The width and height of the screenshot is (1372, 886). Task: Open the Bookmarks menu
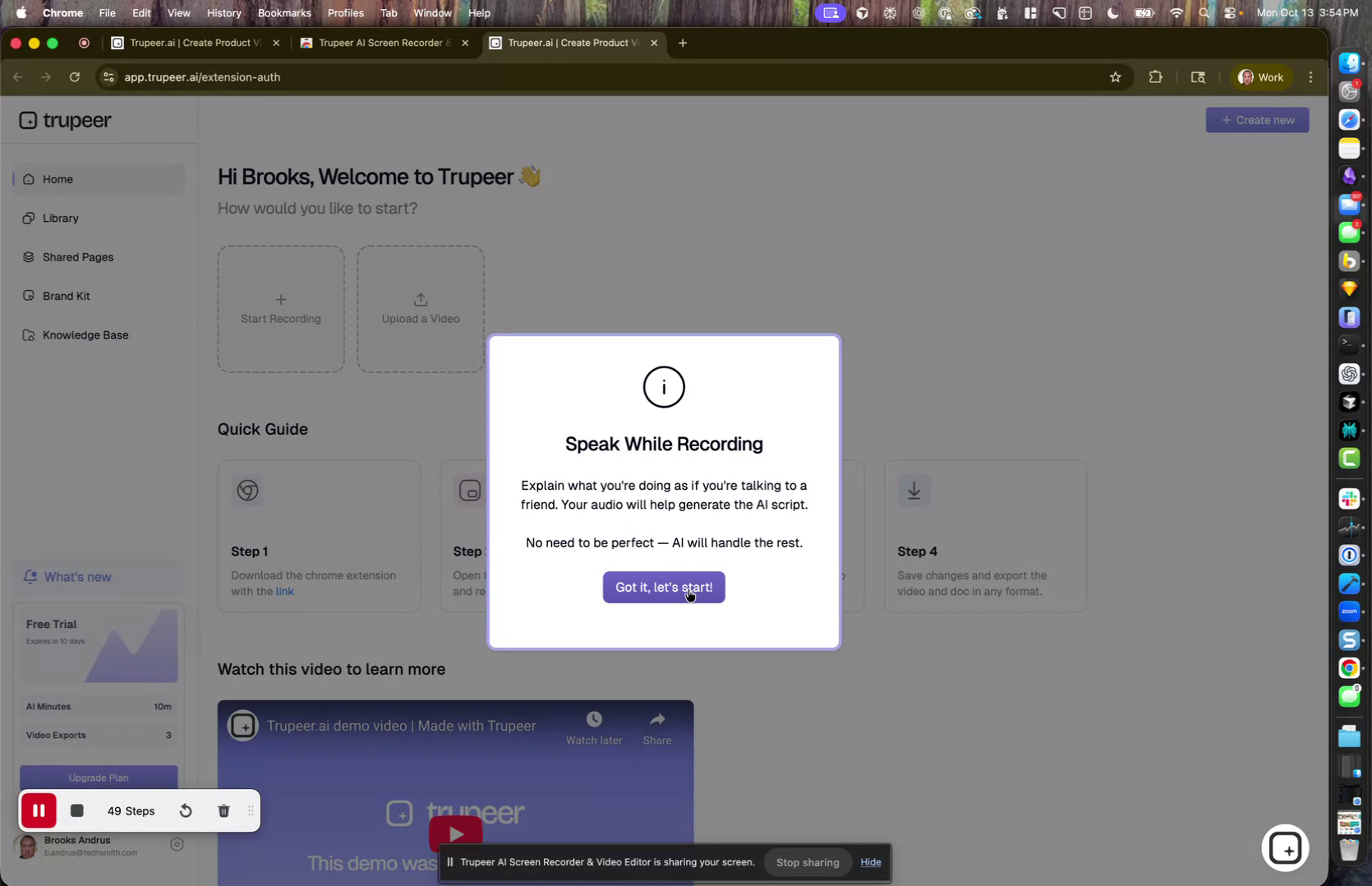pyautogui.click(x=283, y=12)
